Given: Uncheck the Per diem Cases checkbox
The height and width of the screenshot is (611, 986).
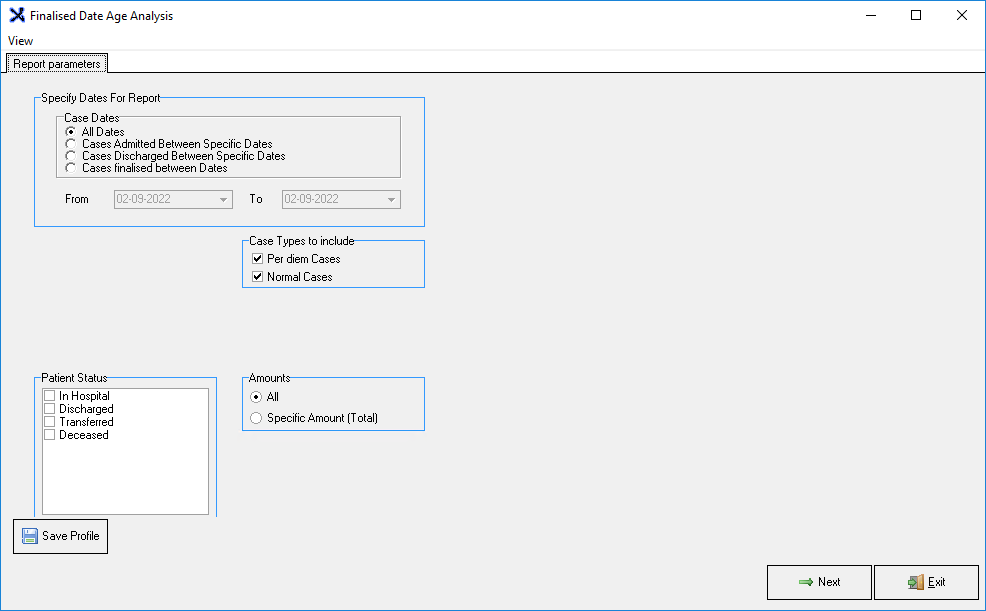Looking at the screenshot, I should pyautogui.click(x=258, y=259).
